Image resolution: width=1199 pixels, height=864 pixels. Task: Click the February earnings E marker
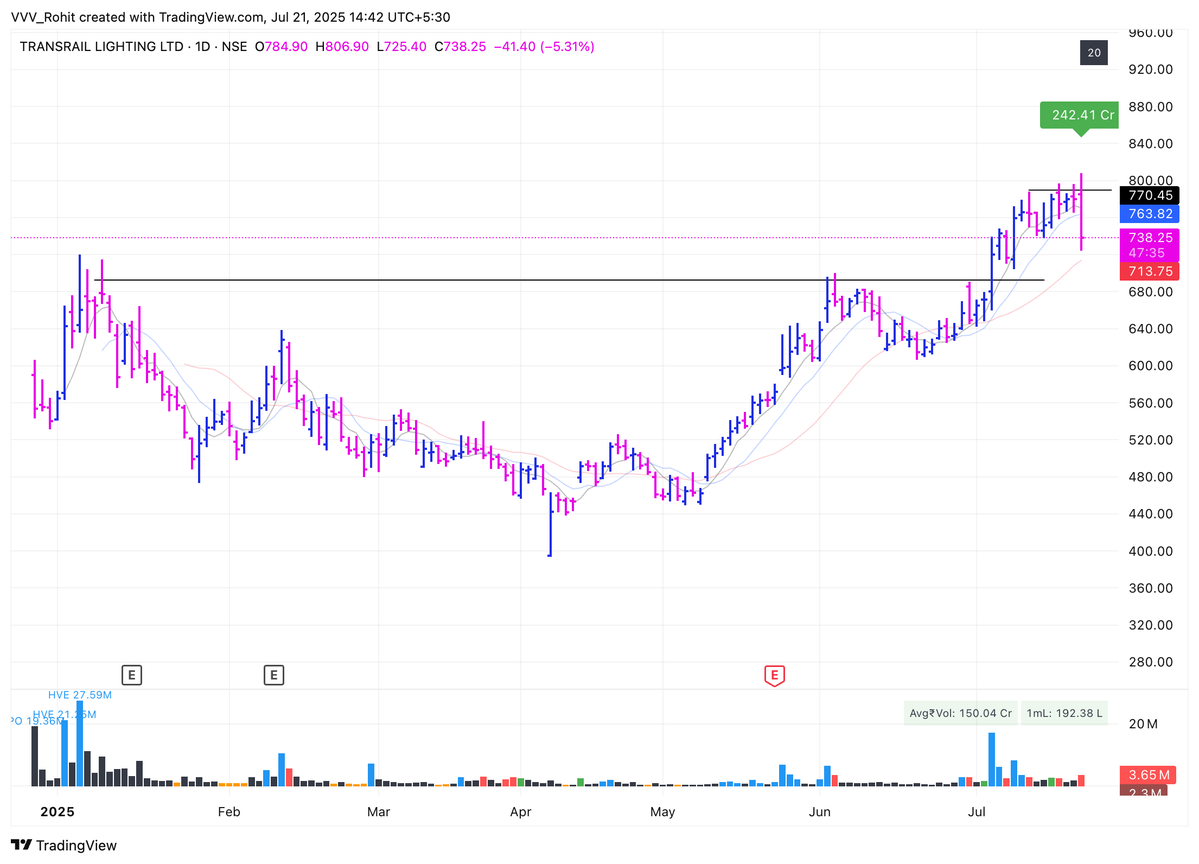coord(274,675)
